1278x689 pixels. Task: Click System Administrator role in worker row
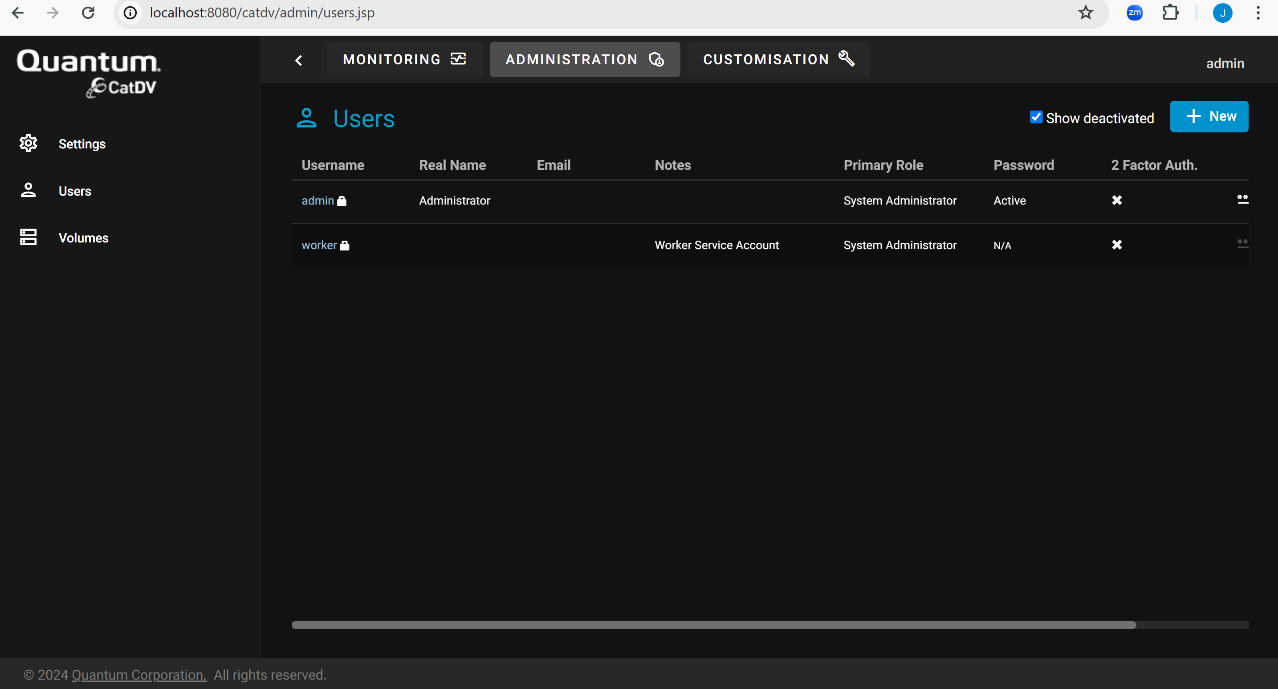tap(900, 245)
